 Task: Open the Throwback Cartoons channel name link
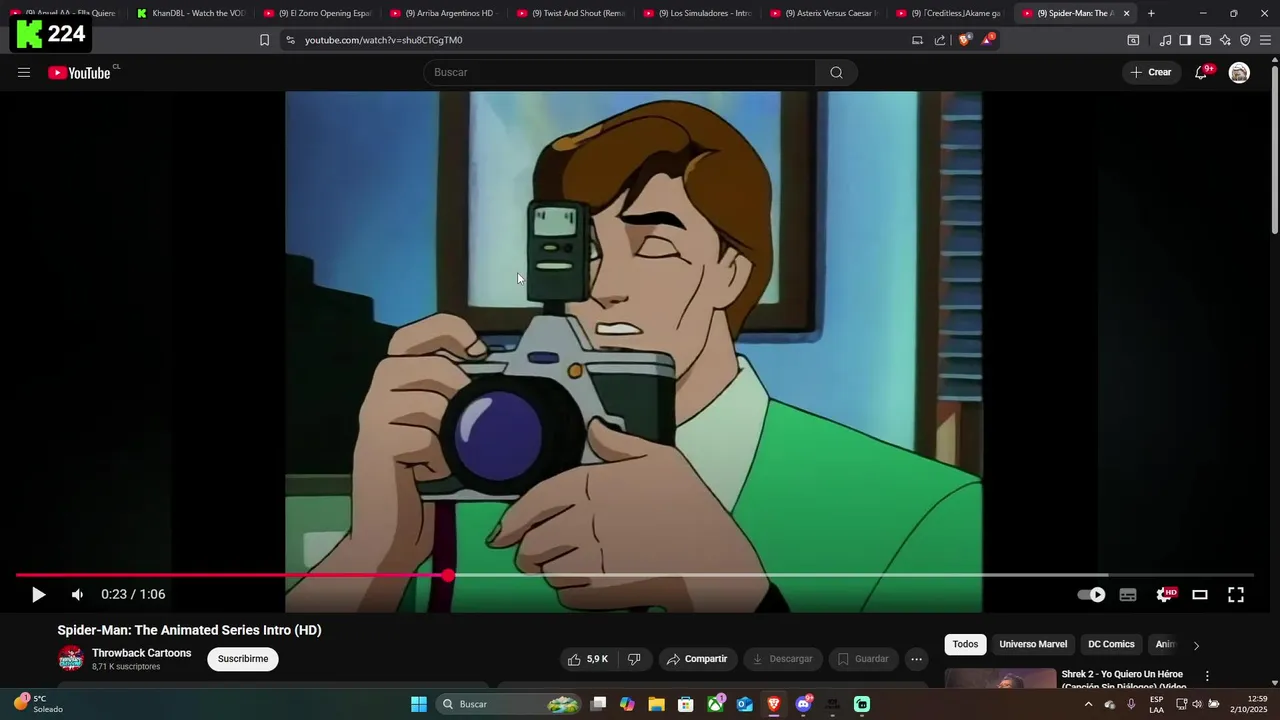(x=141, y=653)
